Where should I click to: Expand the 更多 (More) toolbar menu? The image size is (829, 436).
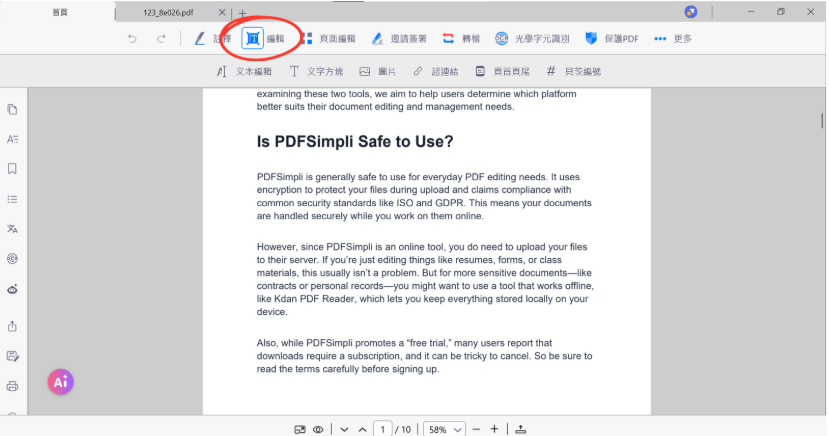click(x=673, y=39)
